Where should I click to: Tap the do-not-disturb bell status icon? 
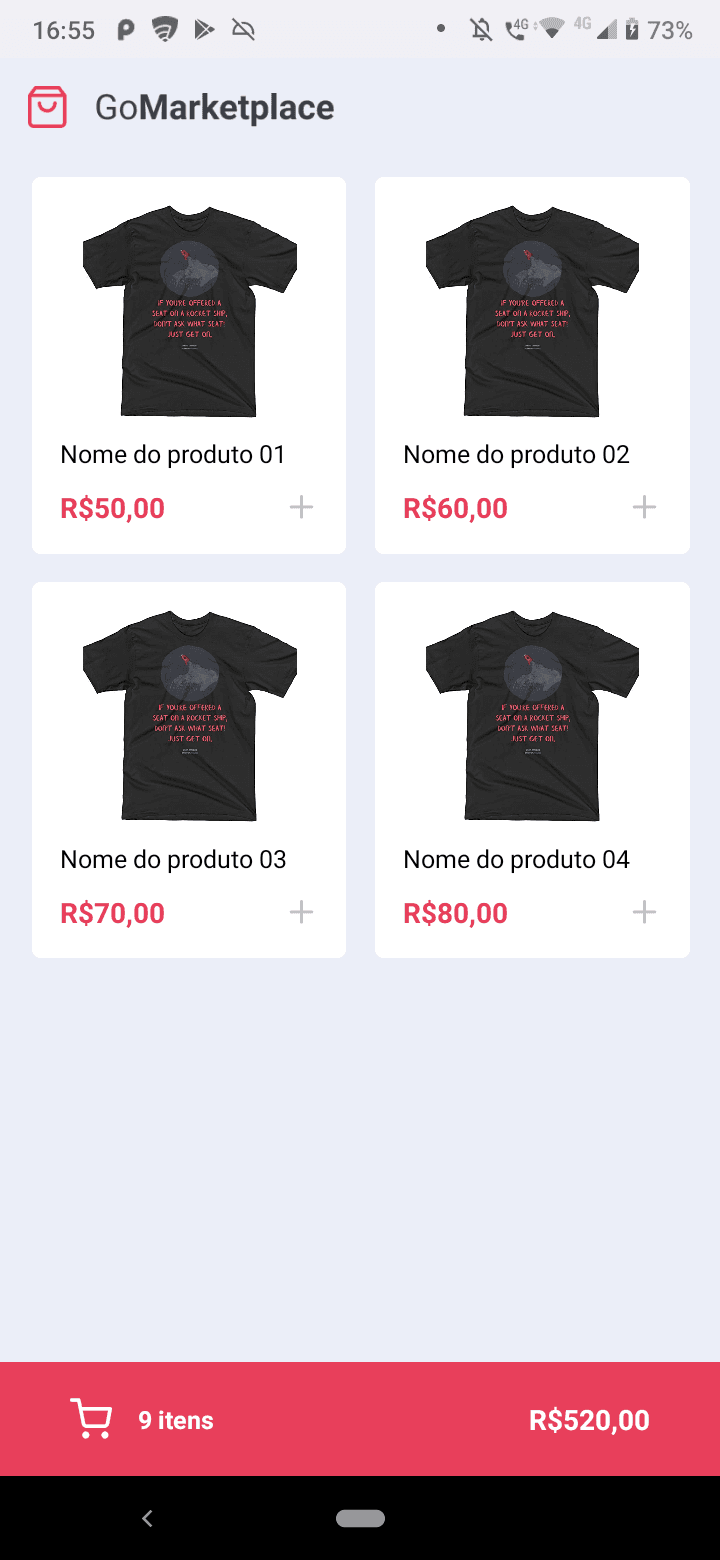pos(481,30)
